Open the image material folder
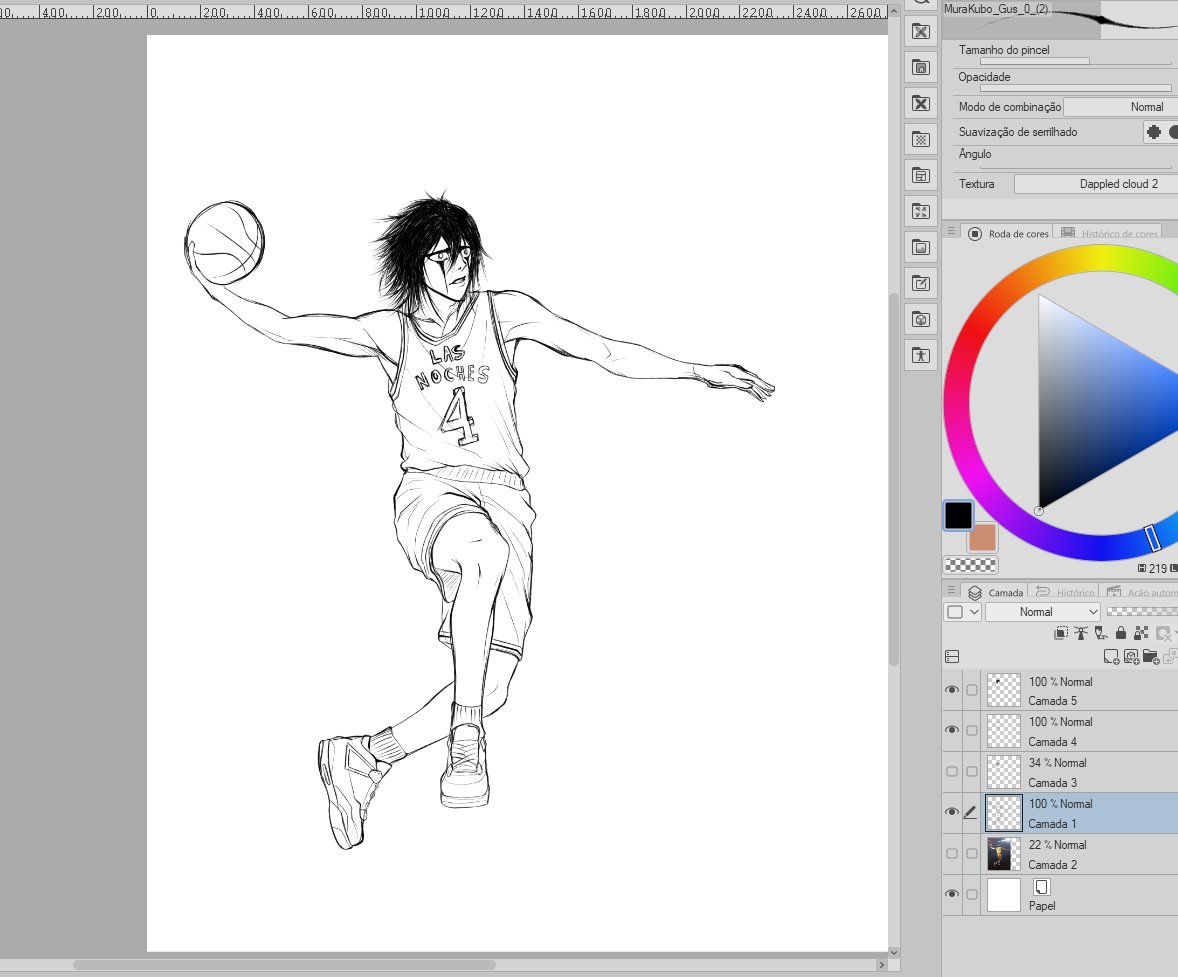 [x=920, y=248]
